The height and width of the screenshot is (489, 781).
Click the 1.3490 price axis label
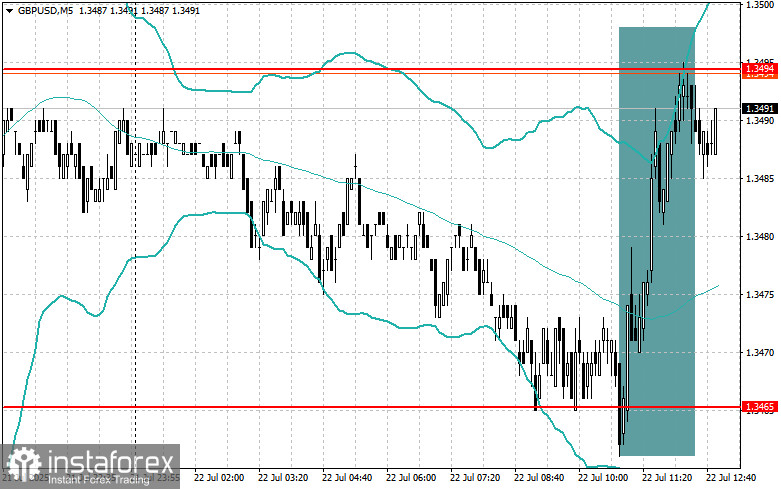[x=760, y=121]
